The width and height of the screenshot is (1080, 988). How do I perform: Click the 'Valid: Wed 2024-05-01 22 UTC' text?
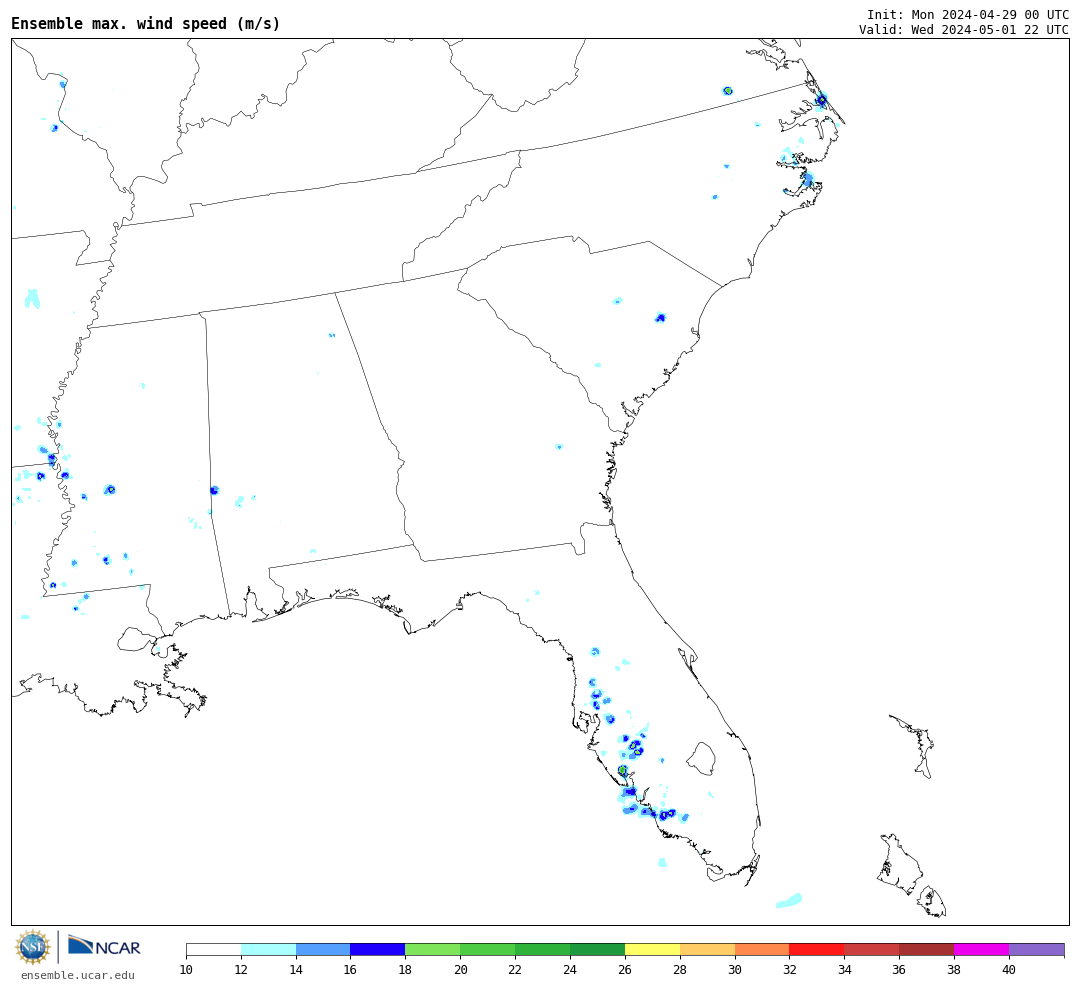(x=964, y=30)
